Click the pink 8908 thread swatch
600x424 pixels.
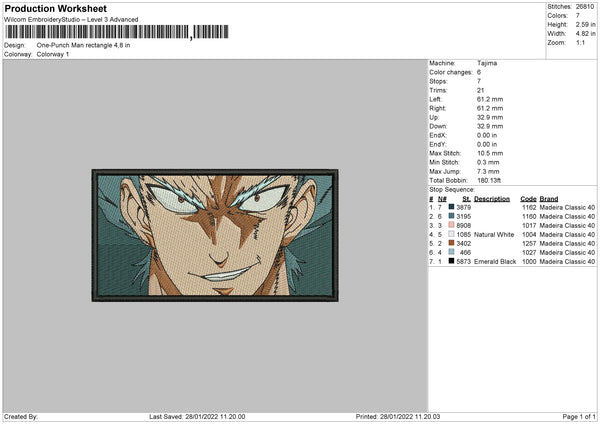pyautogui.click(x=452, y=225)
